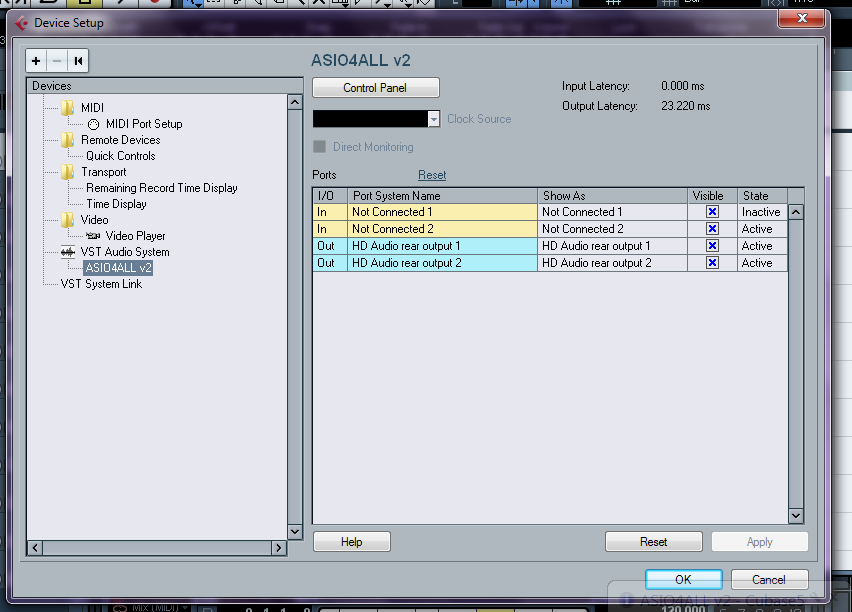852x612 pixels.
Task: Click the Transport folder icon
Action: click(x=67, y=172)
